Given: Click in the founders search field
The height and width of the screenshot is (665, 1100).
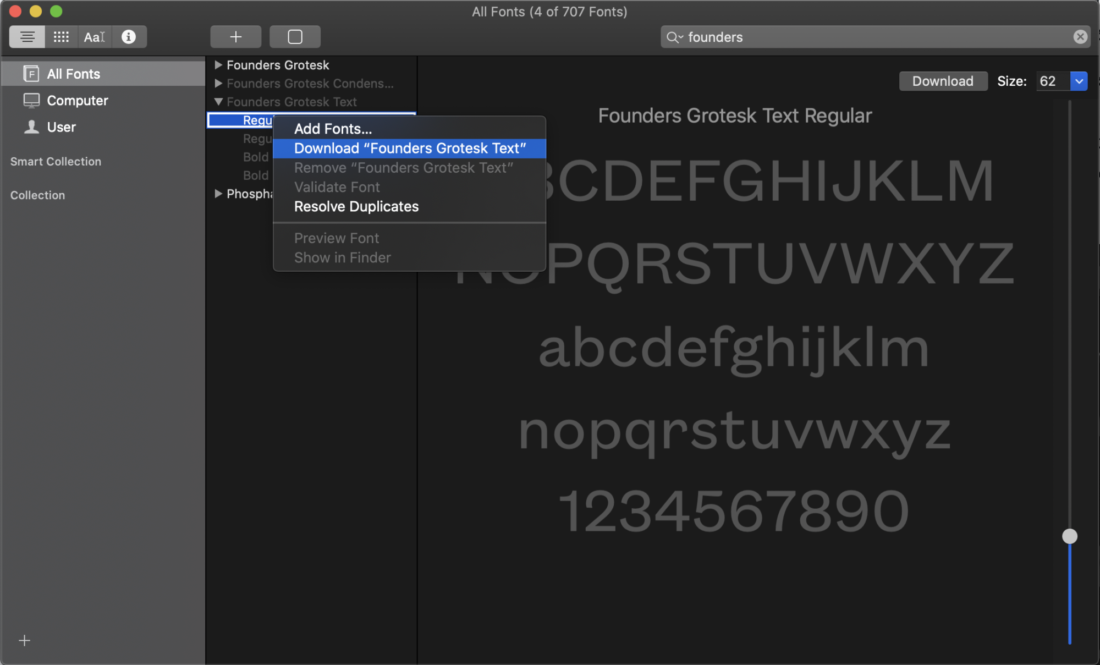Looking at the screenshot, I should [x=877, y=37].
